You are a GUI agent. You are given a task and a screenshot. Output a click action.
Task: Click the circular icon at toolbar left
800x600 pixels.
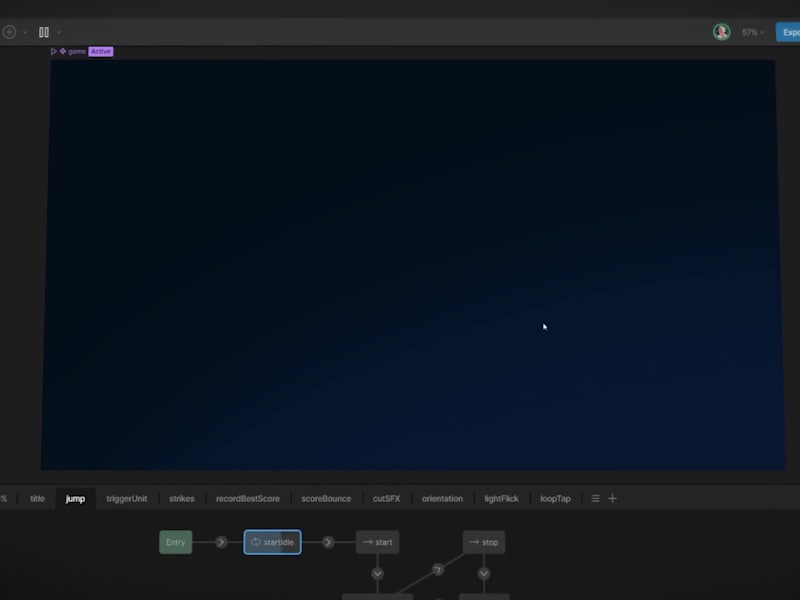point(9,32)
